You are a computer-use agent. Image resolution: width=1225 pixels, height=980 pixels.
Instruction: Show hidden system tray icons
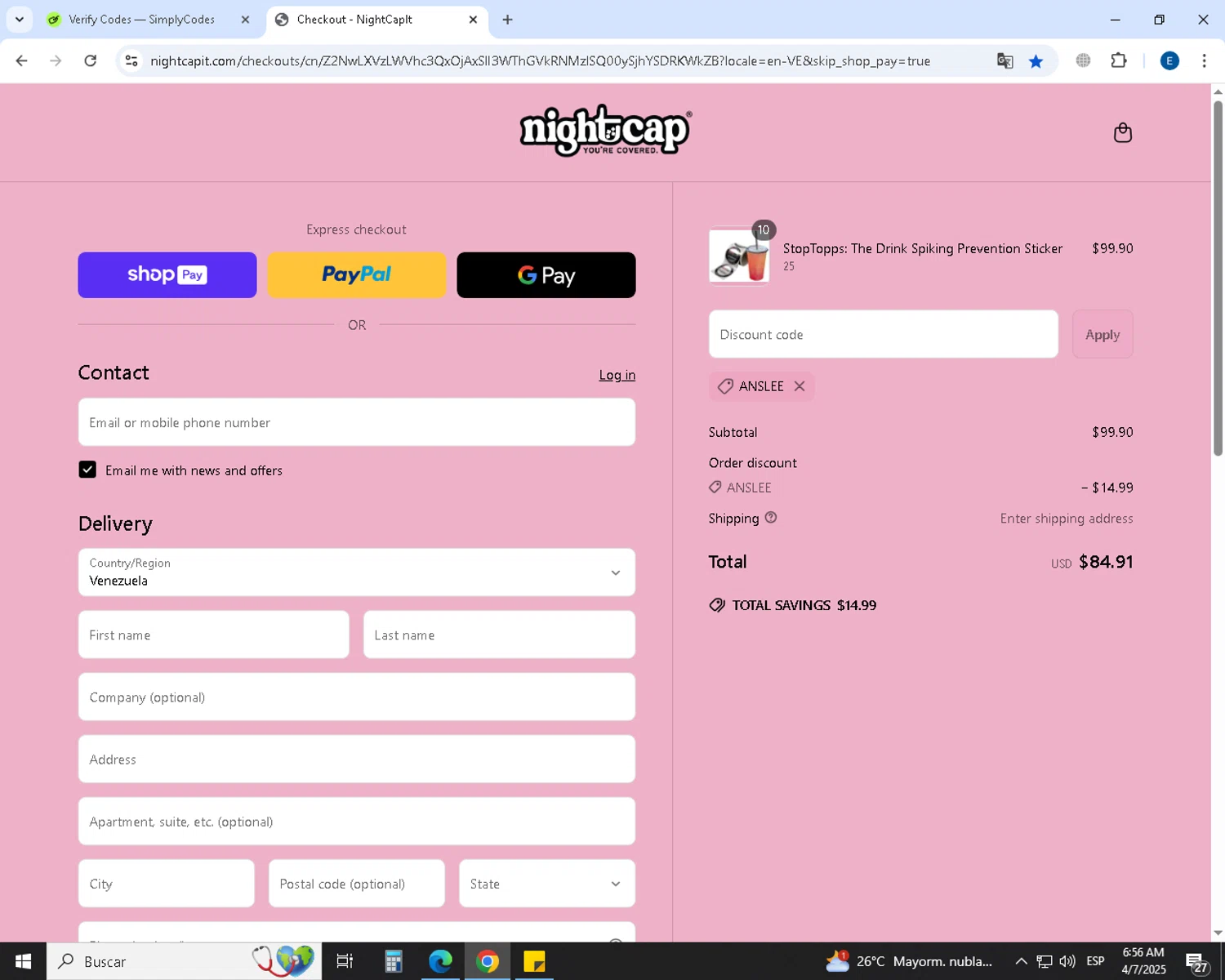[x=1021, y=961]
